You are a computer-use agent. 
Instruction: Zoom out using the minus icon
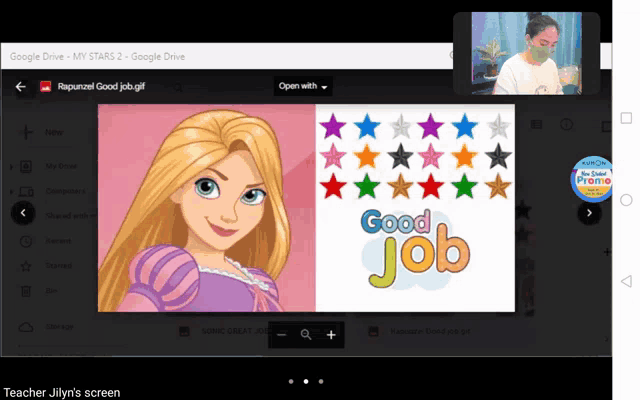(x=281, y=335)
